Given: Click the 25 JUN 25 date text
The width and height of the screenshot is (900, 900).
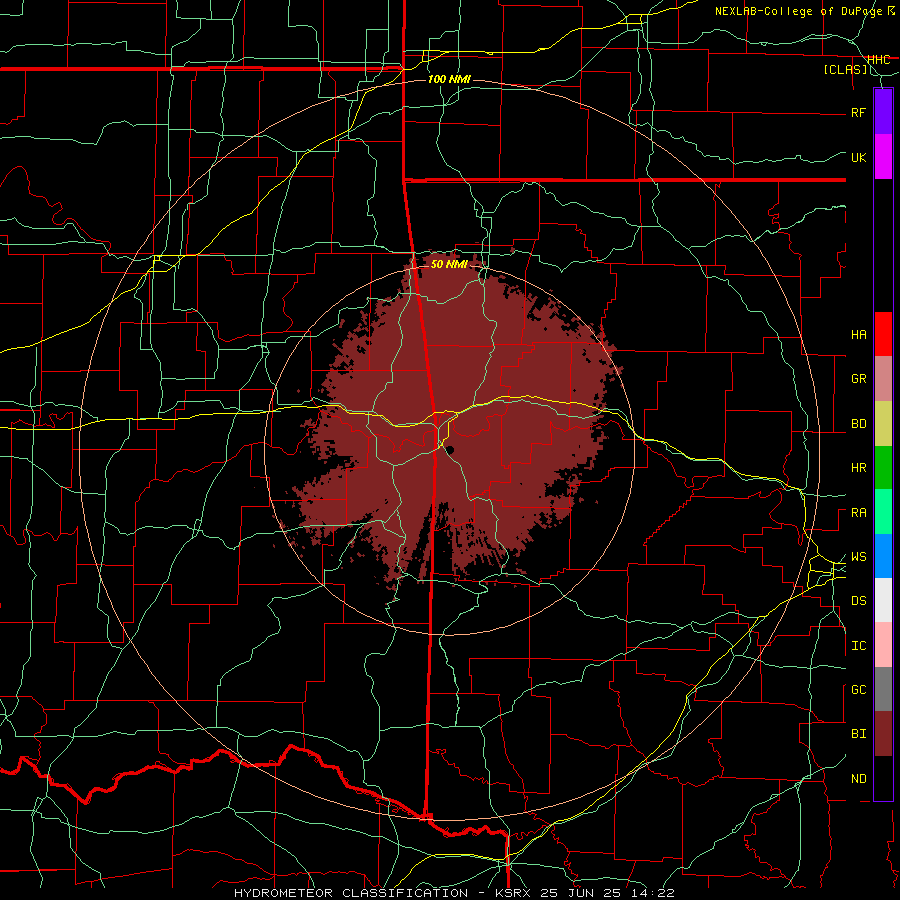Looking at the screenshot, I should tap(581, 893).
